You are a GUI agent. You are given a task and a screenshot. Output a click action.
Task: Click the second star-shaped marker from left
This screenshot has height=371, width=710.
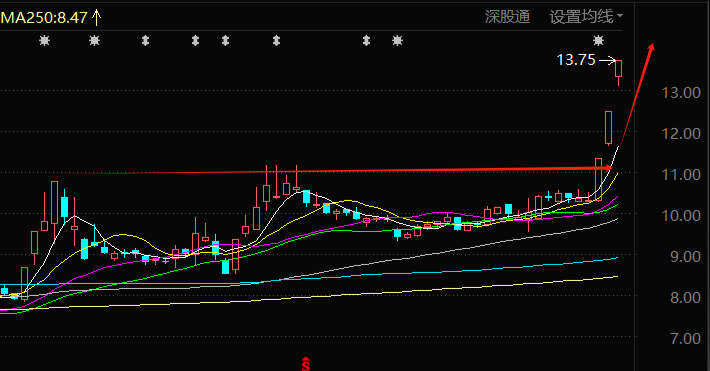(x=94, y=41)
